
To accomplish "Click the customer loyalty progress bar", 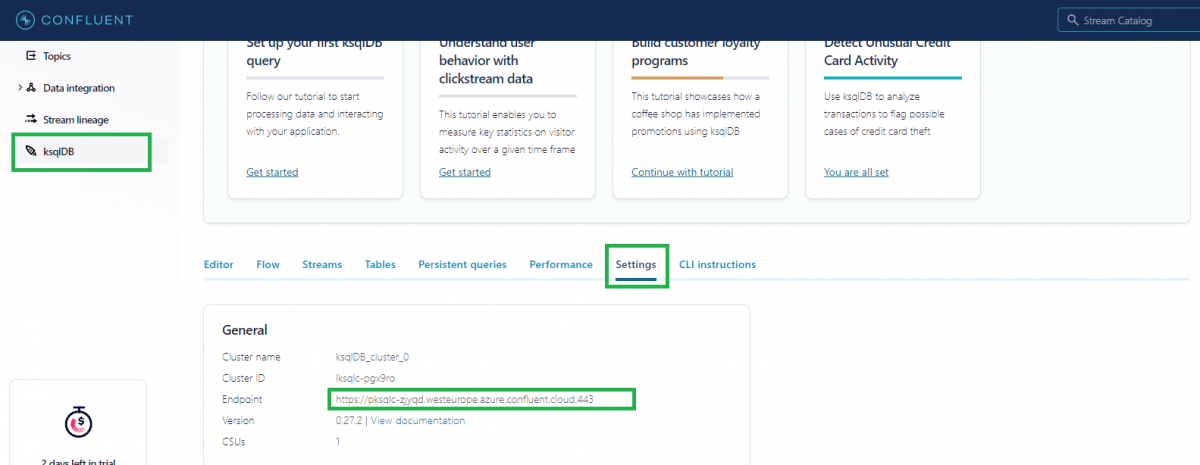I will click(700, 78).
